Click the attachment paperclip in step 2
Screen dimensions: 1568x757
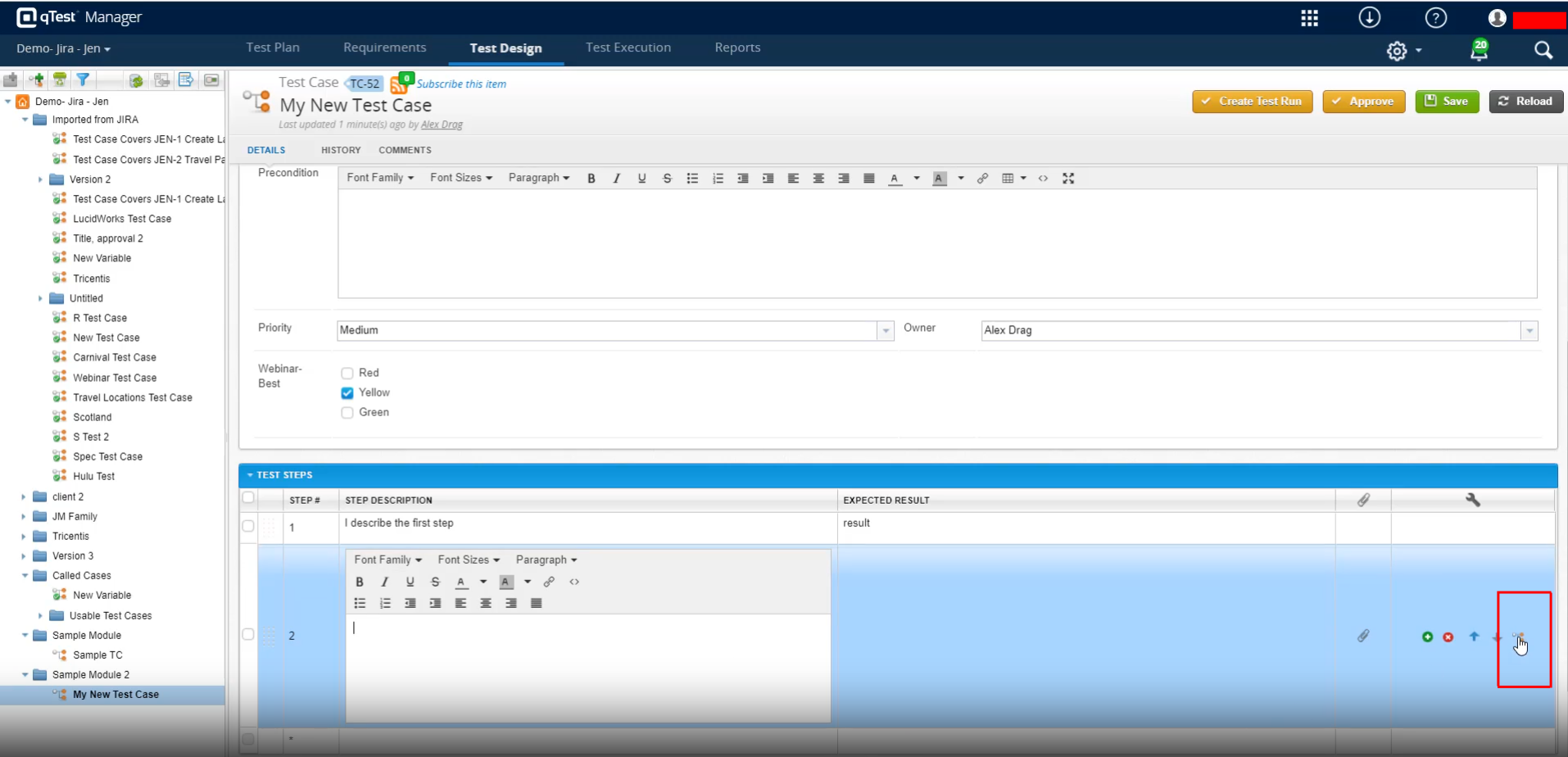coord(1363,636)
